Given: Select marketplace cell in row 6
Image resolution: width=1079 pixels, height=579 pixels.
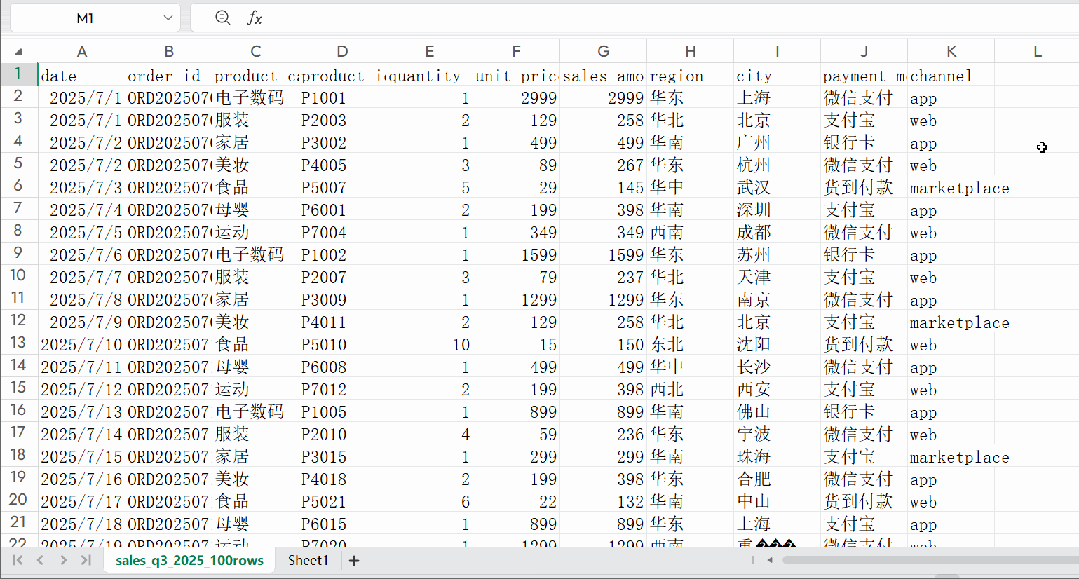Looking at the screenshot, I should pos(950,187).
